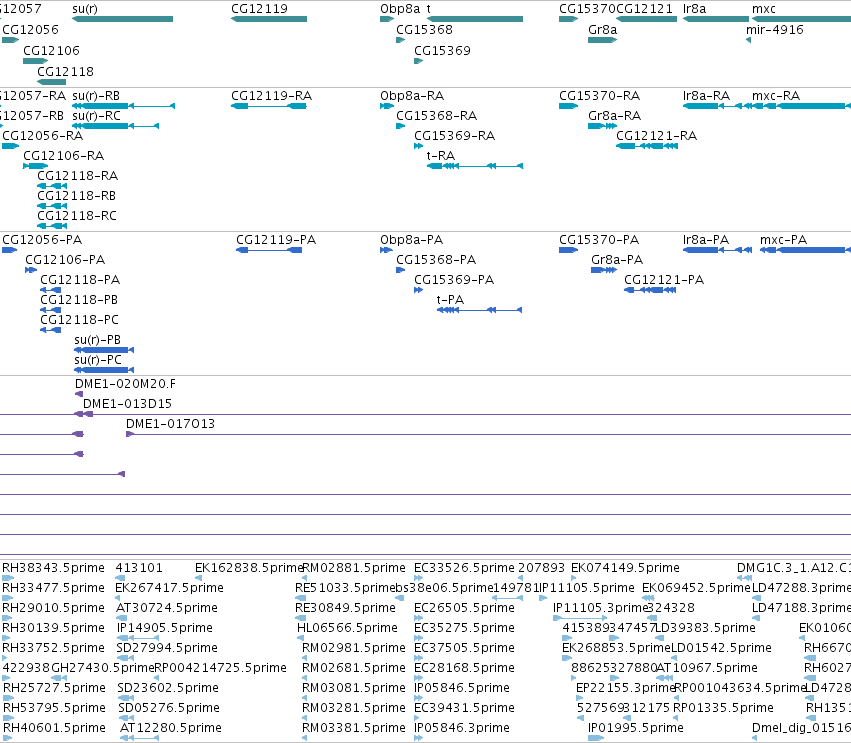This screenshot has width=851, height=743.
Task: Select the RE30849.5prime EST label
Action: (x=345, y=608)
